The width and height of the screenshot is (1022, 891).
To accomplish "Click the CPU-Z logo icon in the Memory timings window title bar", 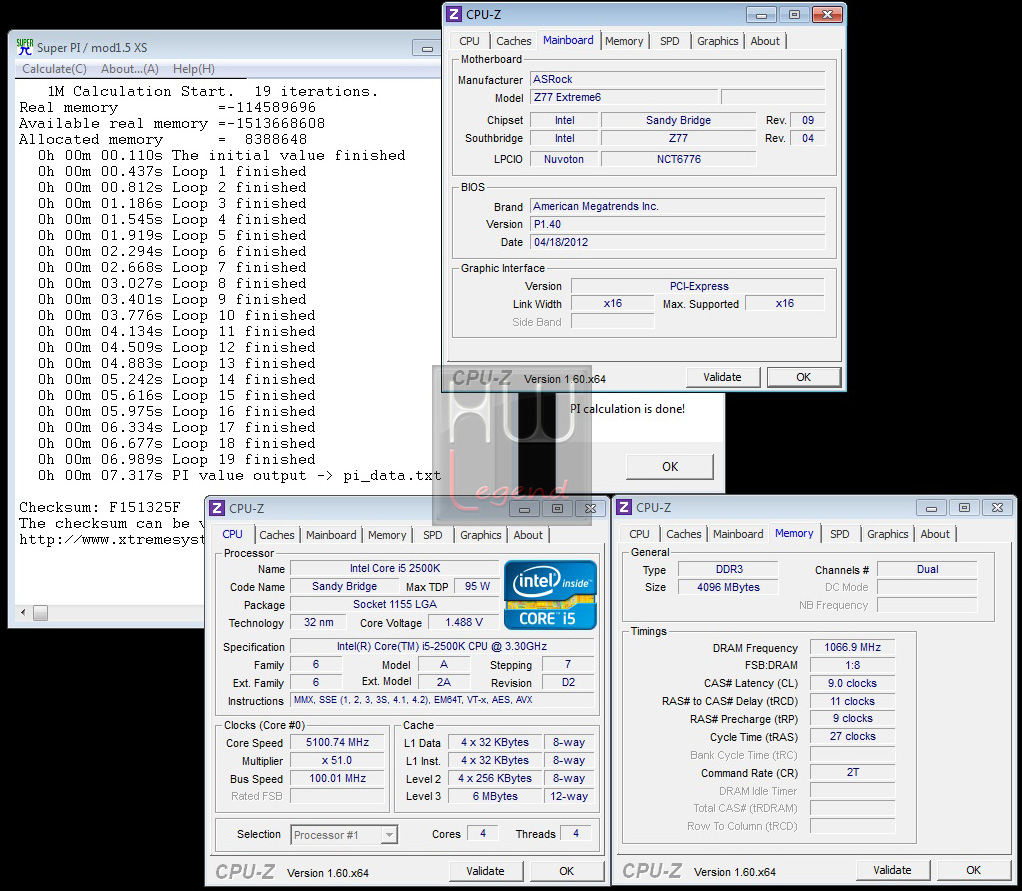I will pyautogui.click(x=624, y=507).
